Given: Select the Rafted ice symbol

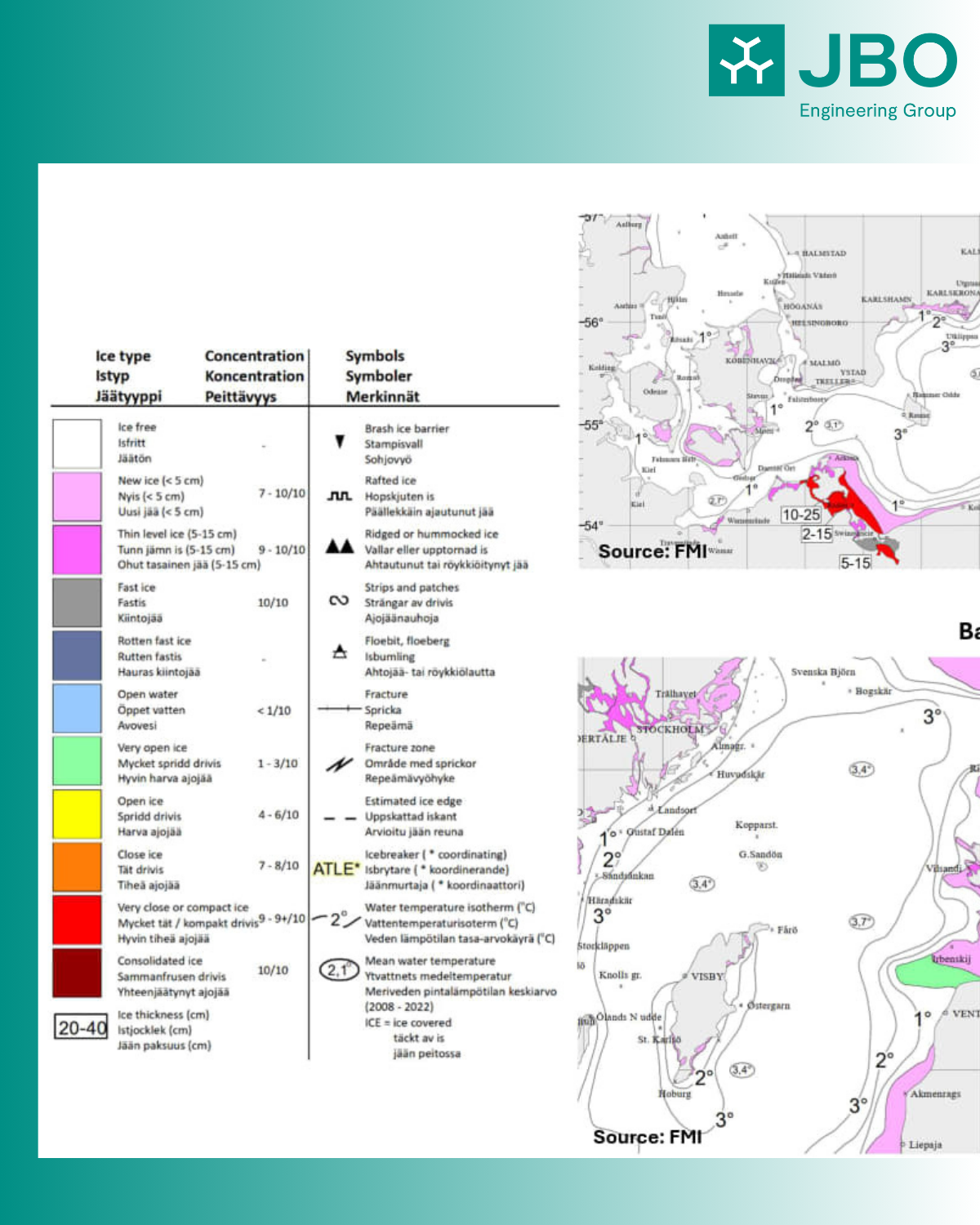Looking at the screenshot, I should [340, 496].
